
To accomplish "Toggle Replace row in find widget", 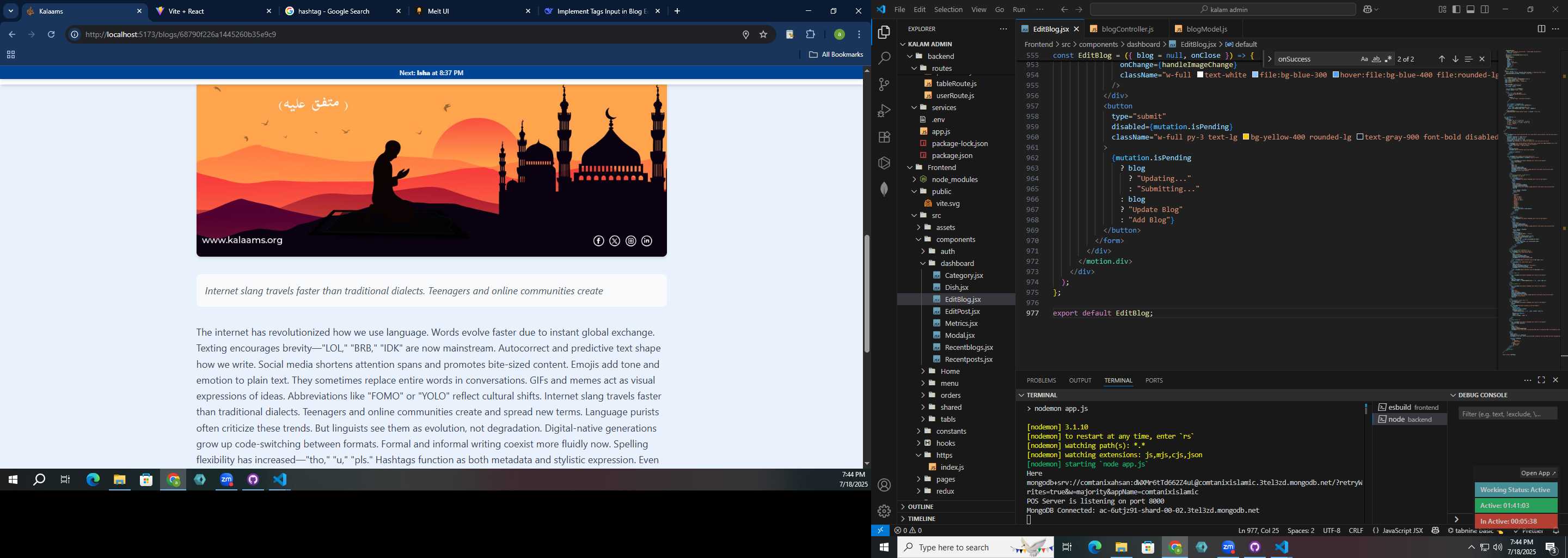I will click(1269, 59).
